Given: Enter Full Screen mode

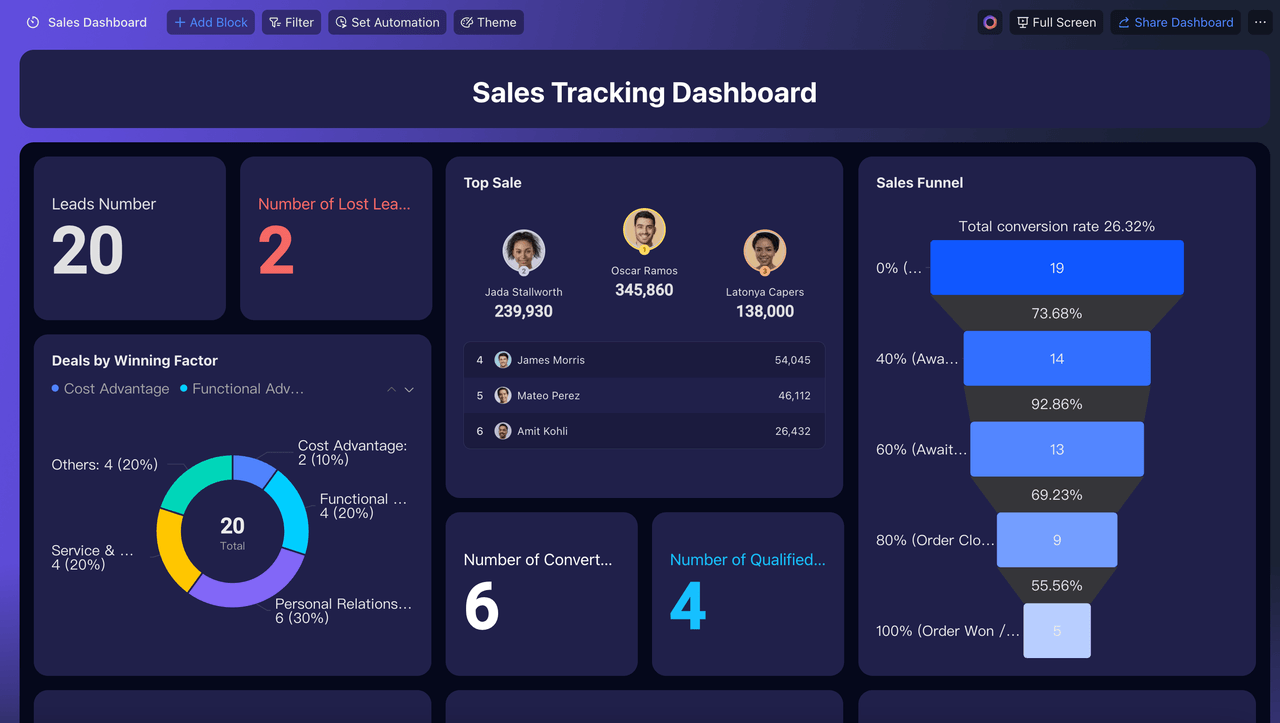Looking at the screenshot, I should tap(1056, 22).
